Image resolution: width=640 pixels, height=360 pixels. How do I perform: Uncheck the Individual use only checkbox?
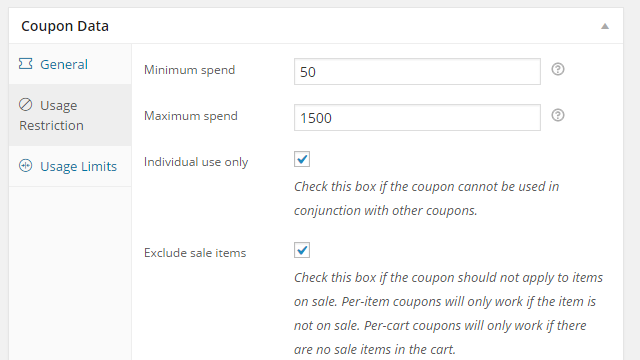(x=302, y=159)
